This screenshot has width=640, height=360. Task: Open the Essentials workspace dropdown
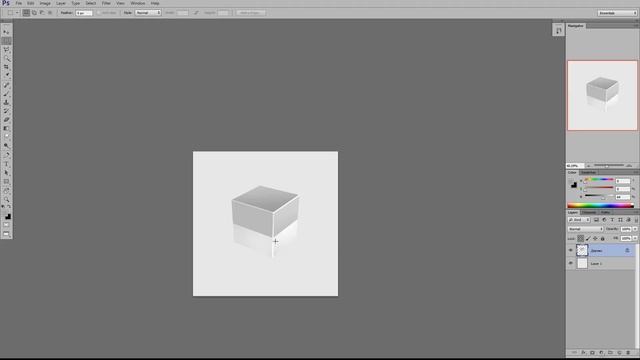pyautogui.click(x=617, y=13)
